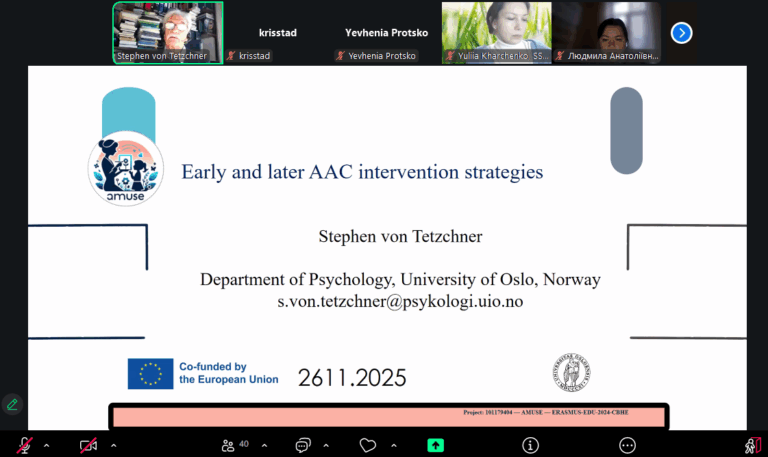Unmute the microphone
The height and width of the screenshot is (457, 768).
point(24,445)
